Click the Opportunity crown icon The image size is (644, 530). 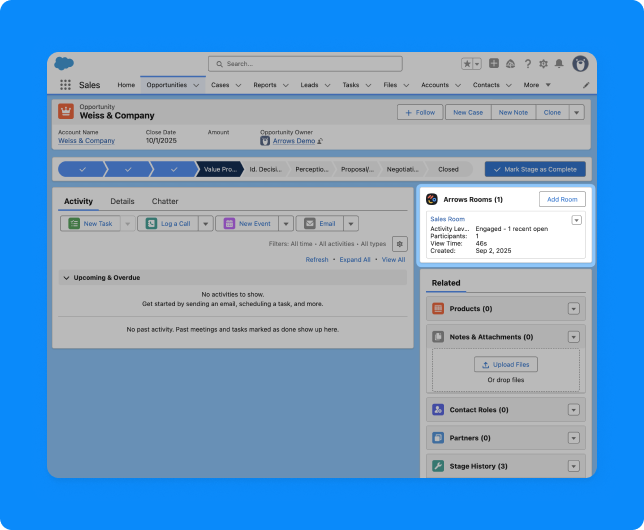click(66, 111)
